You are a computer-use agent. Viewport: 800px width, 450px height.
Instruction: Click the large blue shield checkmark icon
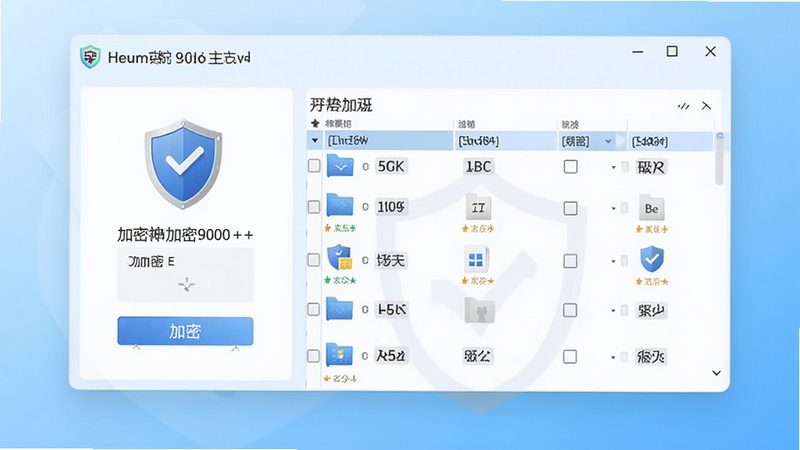[x=184, y=163]
